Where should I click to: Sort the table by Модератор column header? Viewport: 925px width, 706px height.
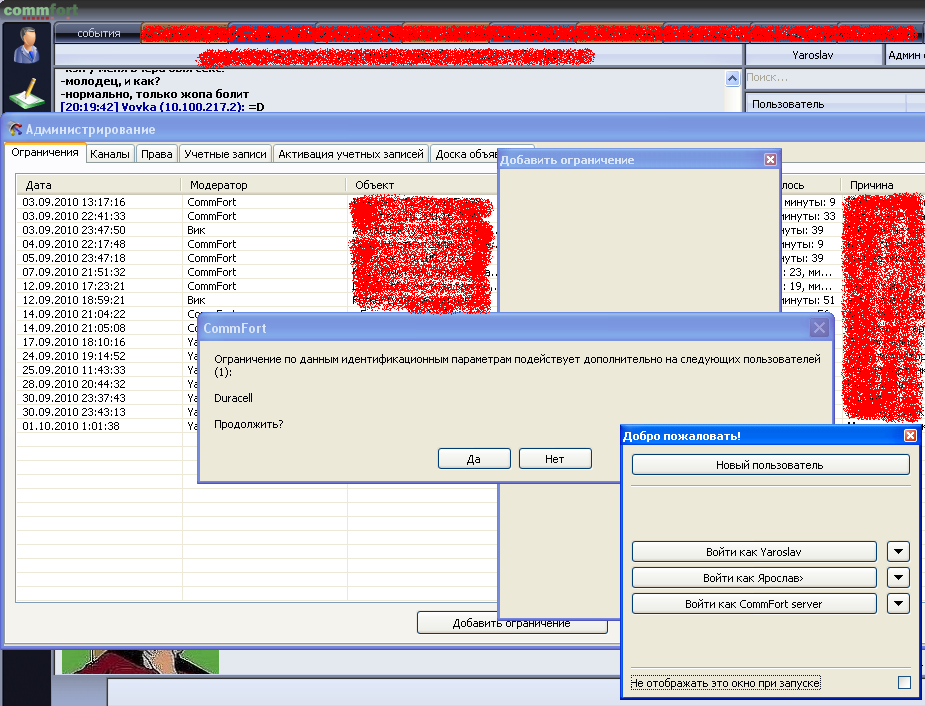[264, 185]
